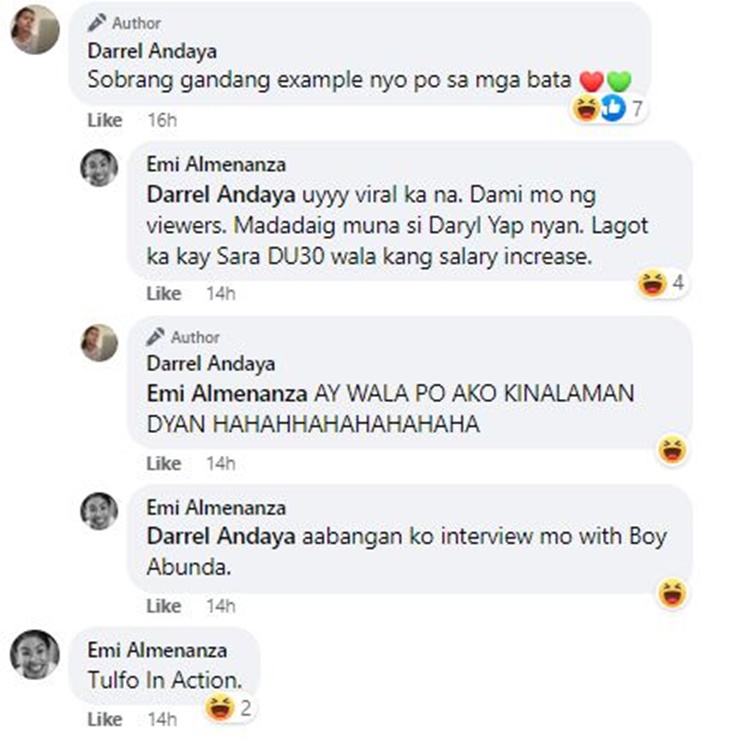Click the Author pencil icon on Darrel's reply

155,336
